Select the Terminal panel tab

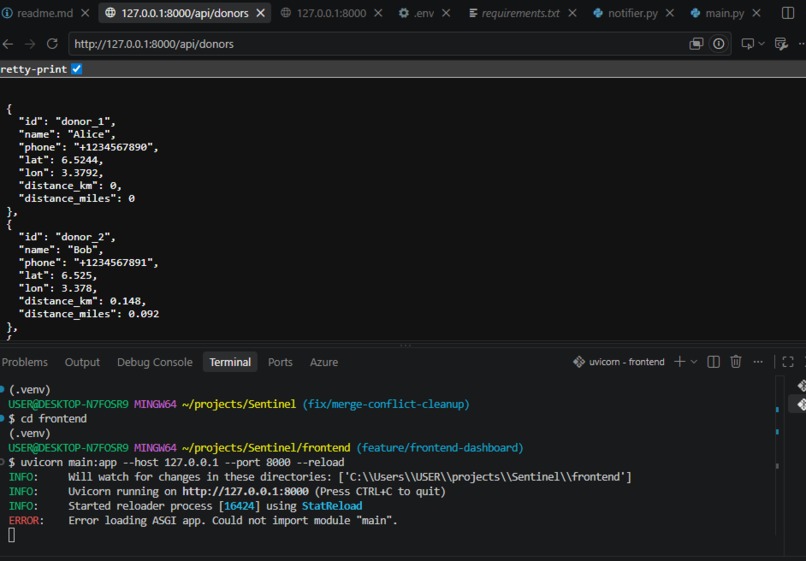(230, 362)
